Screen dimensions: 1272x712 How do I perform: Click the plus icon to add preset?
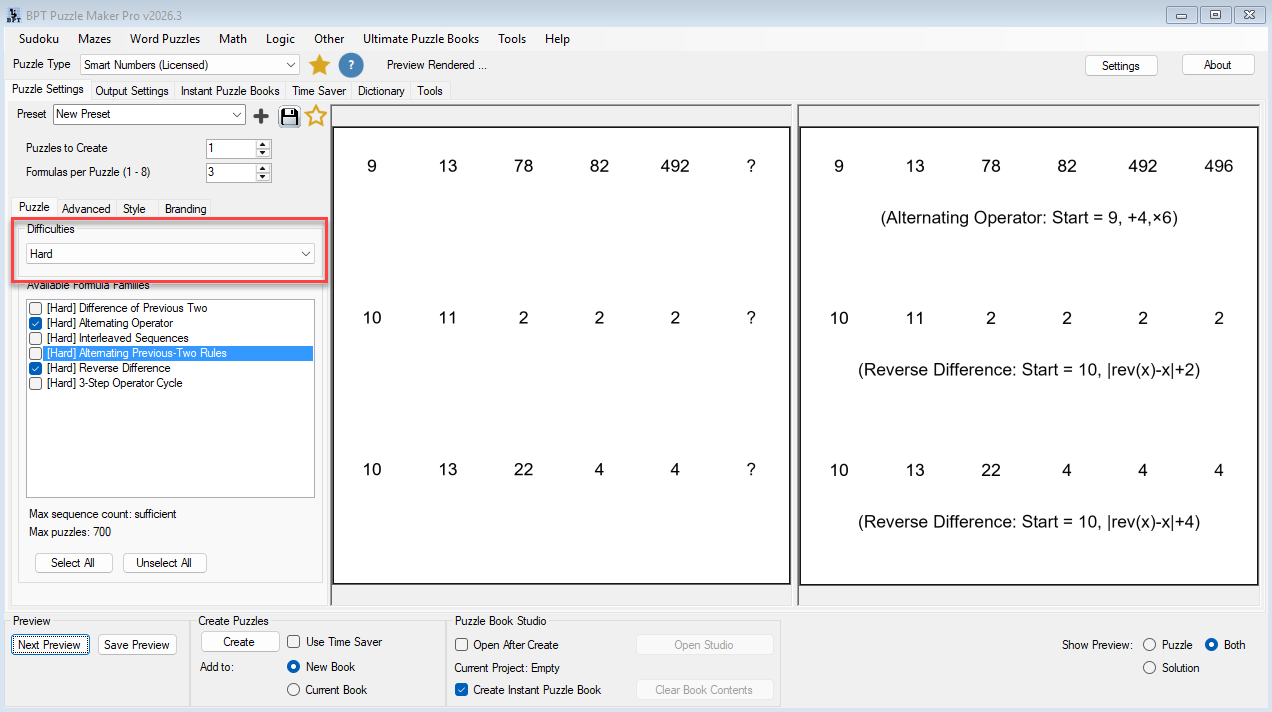click(261, 116)
